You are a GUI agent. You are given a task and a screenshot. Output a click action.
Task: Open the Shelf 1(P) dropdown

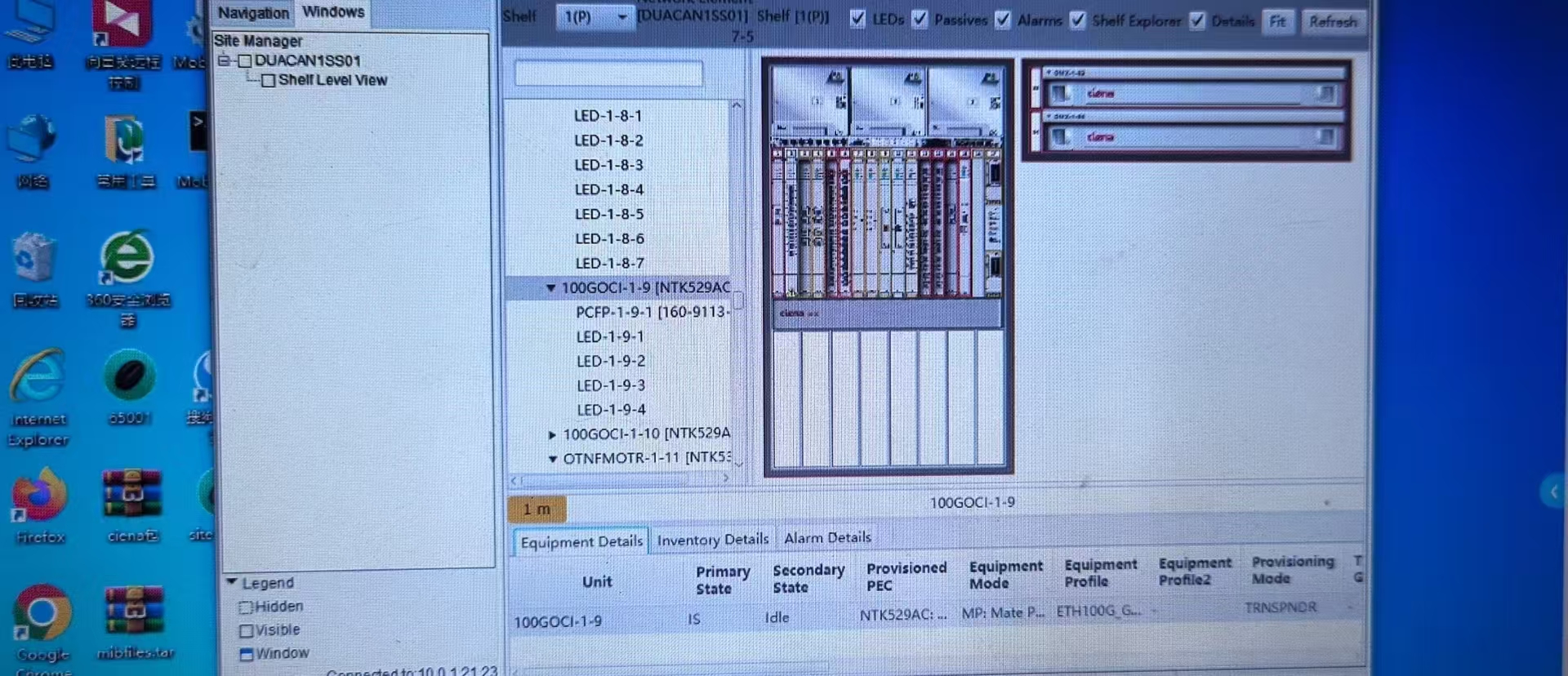click(595, 16)
